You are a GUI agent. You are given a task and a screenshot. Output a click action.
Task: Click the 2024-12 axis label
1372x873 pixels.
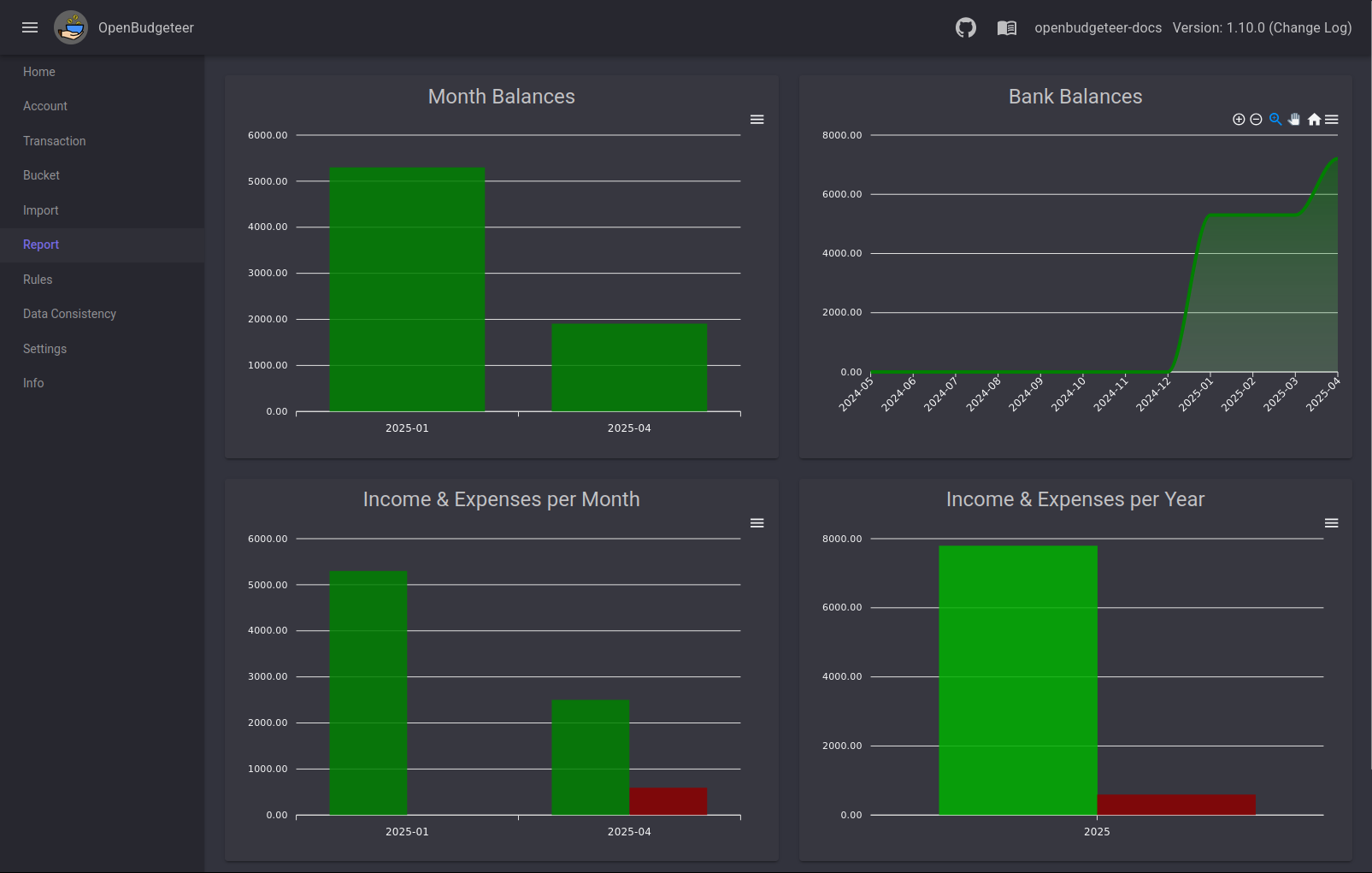[x=1153, y=394]
